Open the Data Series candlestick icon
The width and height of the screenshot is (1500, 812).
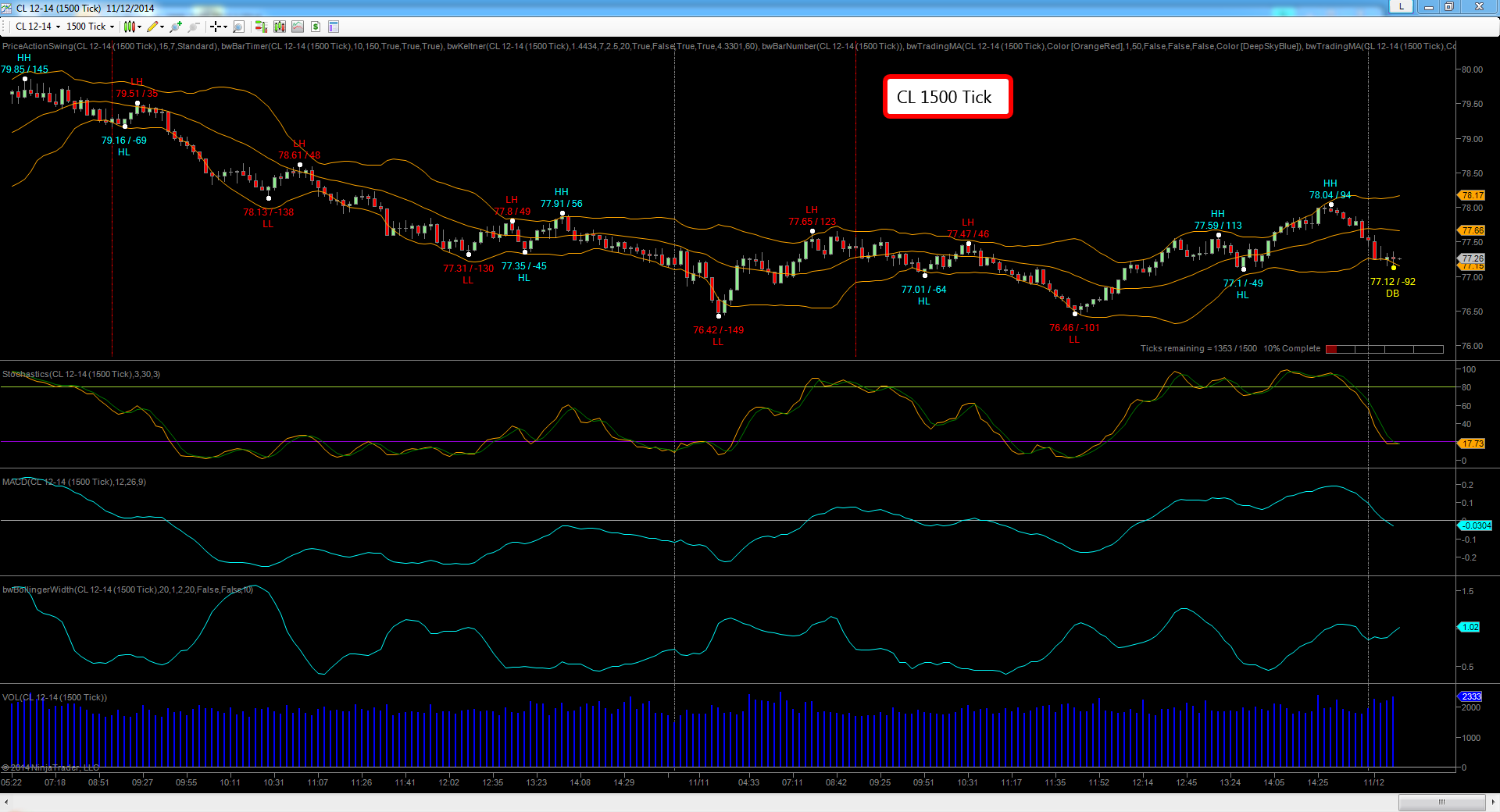tap(279, 27)
